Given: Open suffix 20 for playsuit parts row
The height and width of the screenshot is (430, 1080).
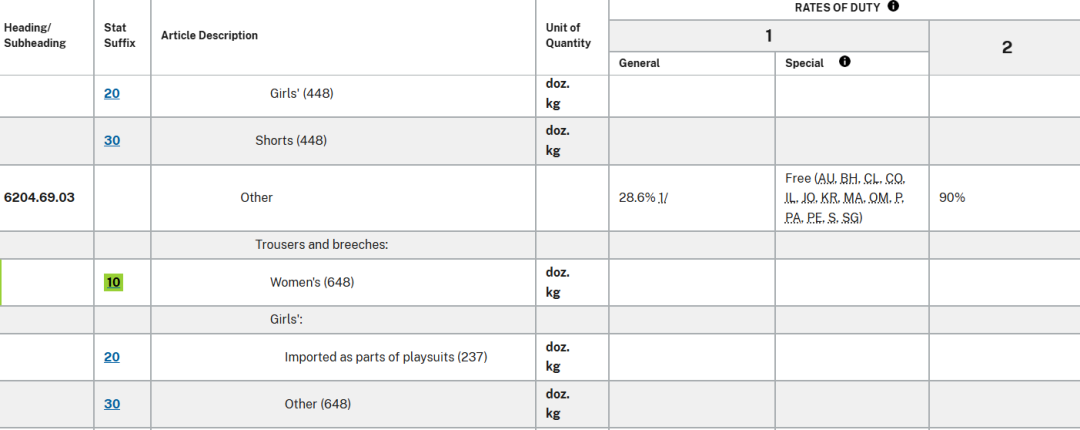Looking at the screenshot, I should pos(112,356).
